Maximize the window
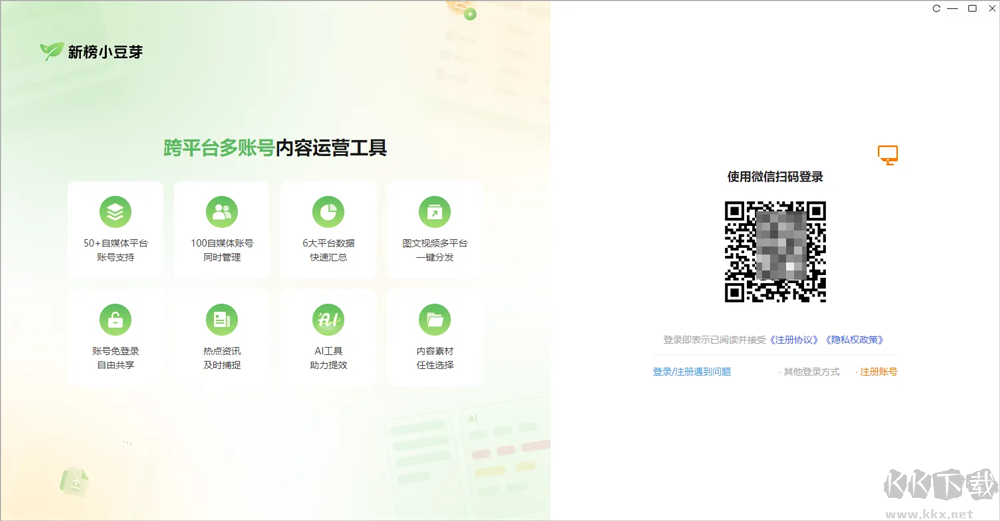1000x521 pixels. tap(973, 8)
